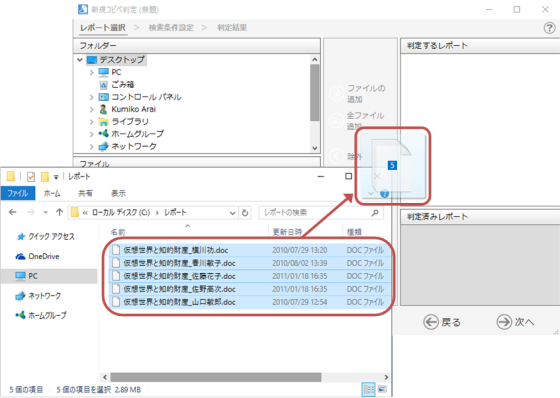560x398 pixels.
Task: Select OneDrive in the navigation pane
Action: pos(38,256)
